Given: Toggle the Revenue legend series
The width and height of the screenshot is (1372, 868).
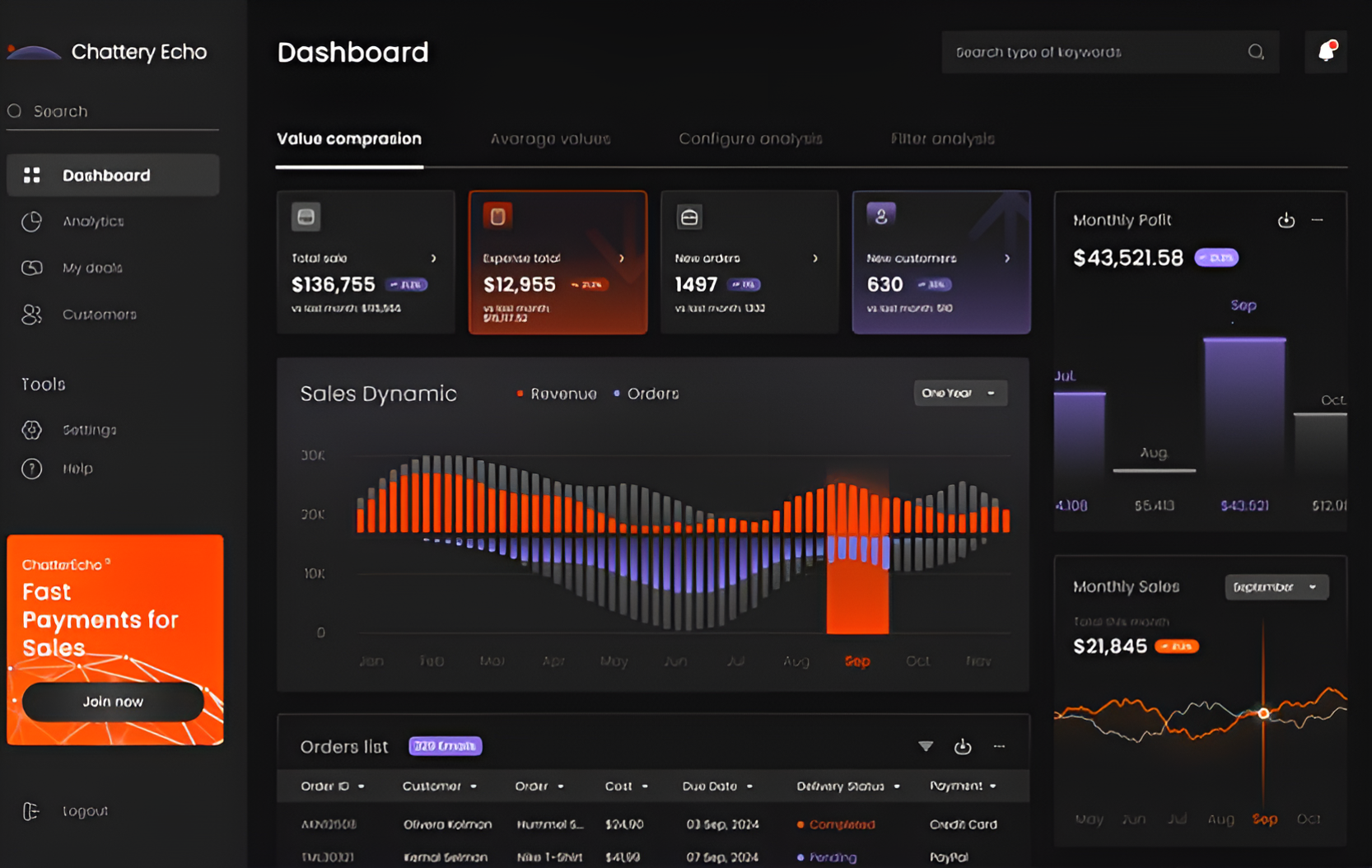Looking at the screenshot, I should 556,394.
